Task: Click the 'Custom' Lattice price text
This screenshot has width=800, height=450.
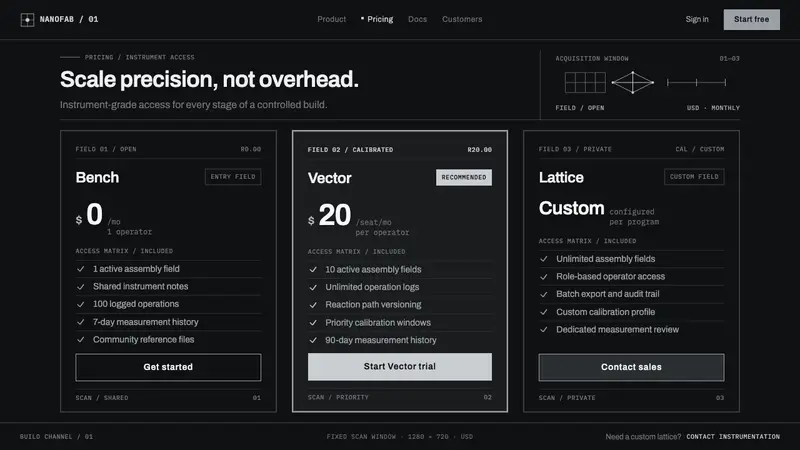Action: tap(571, 208)
